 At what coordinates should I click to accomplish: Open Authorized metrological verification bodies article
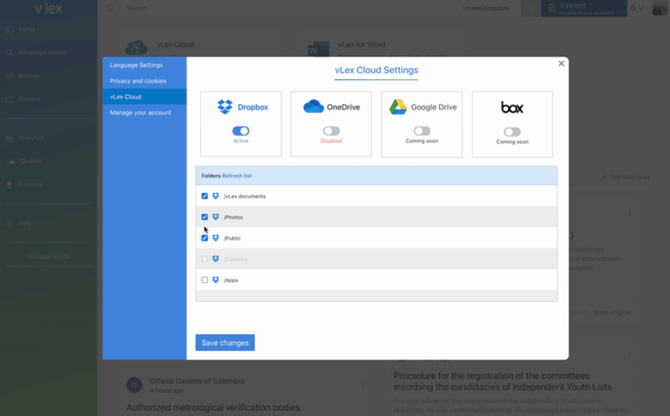pos(213,407)
